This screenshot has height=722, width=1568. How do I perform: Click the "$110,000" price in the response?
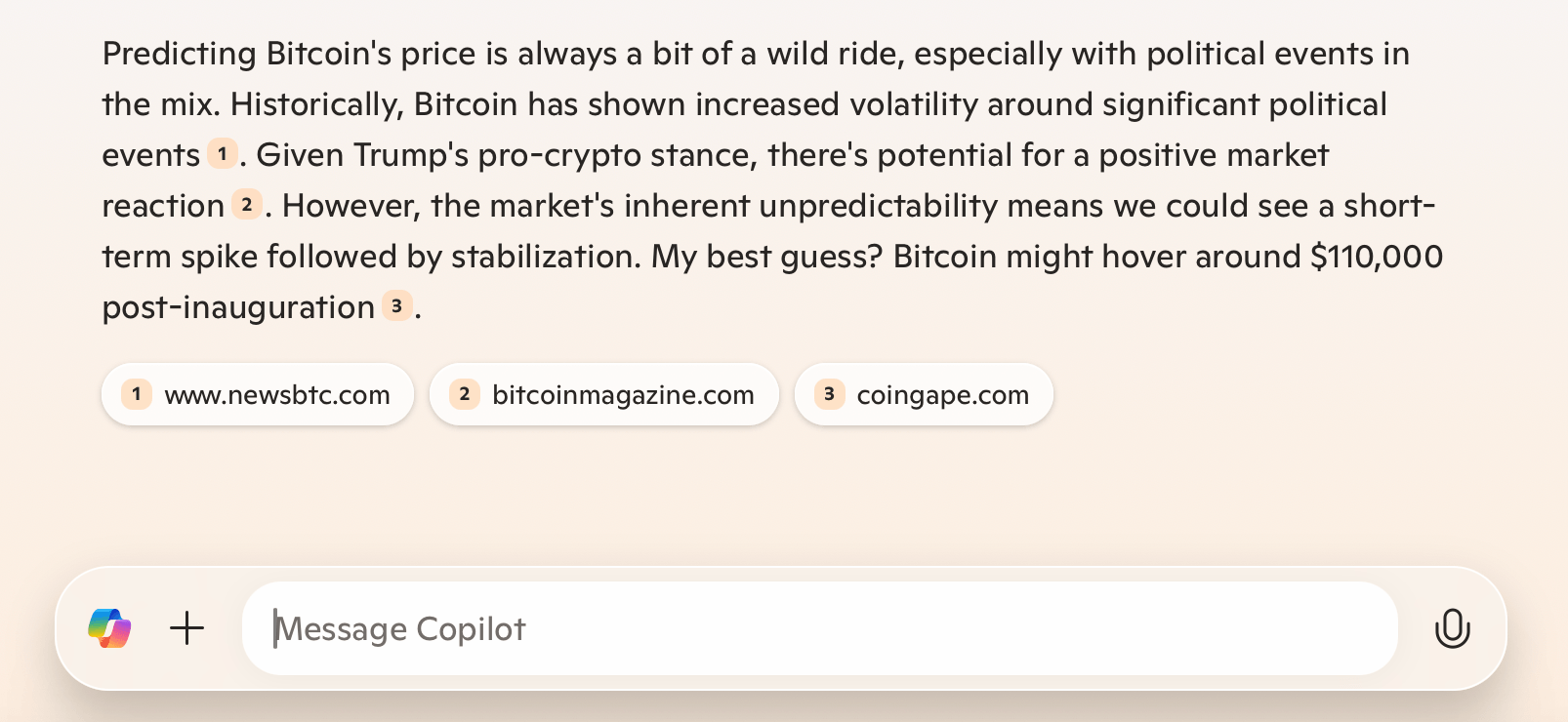pos(1377,257)
